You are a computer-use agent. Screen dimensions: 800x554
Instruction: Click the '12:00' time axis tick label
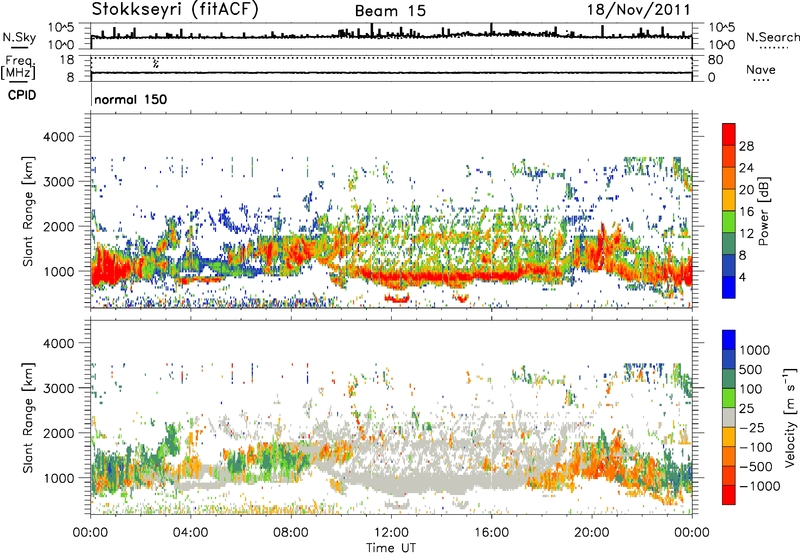click(391, 533)
